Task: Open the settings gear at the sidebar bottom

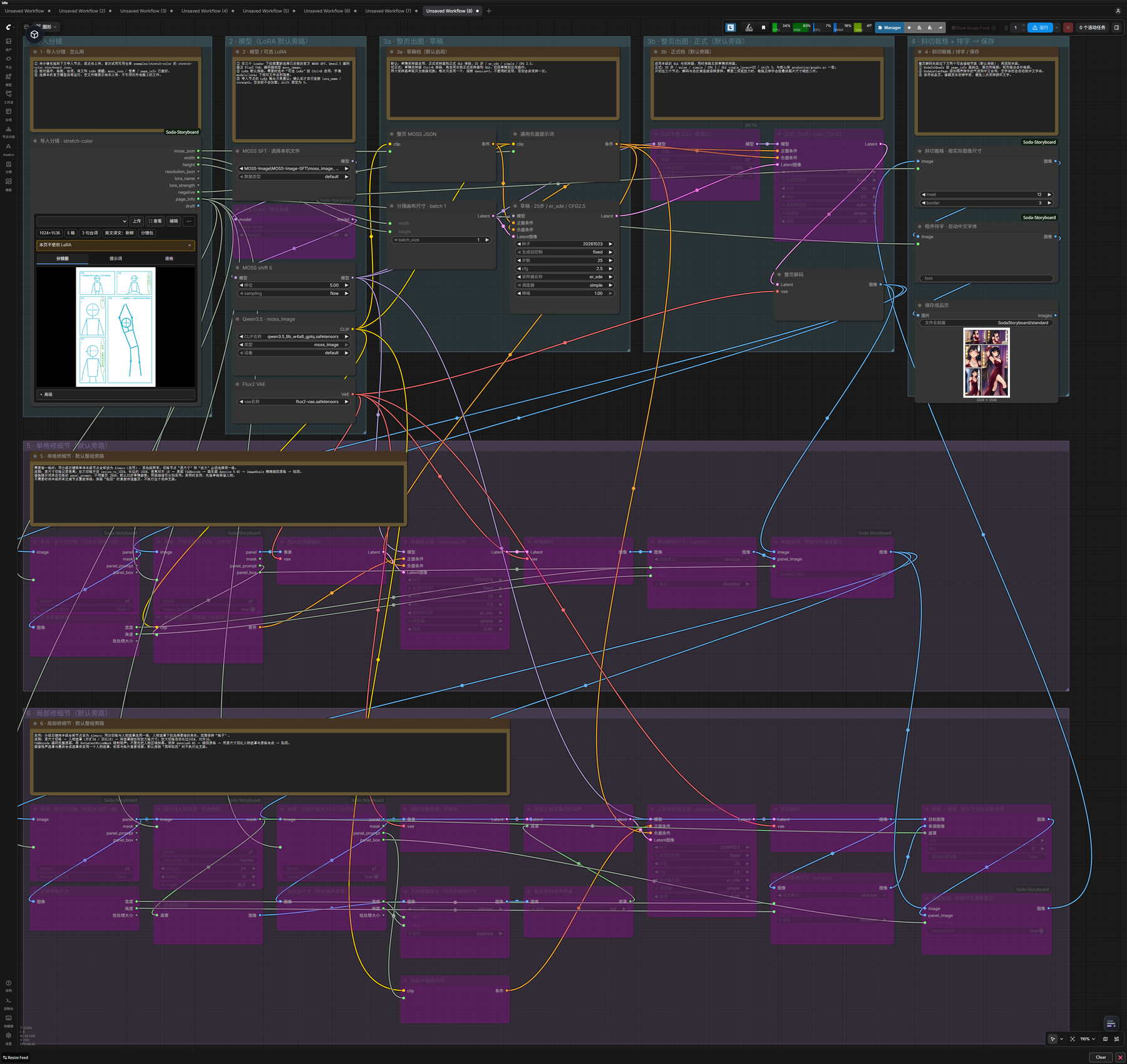Action: tap(9, 1035)
